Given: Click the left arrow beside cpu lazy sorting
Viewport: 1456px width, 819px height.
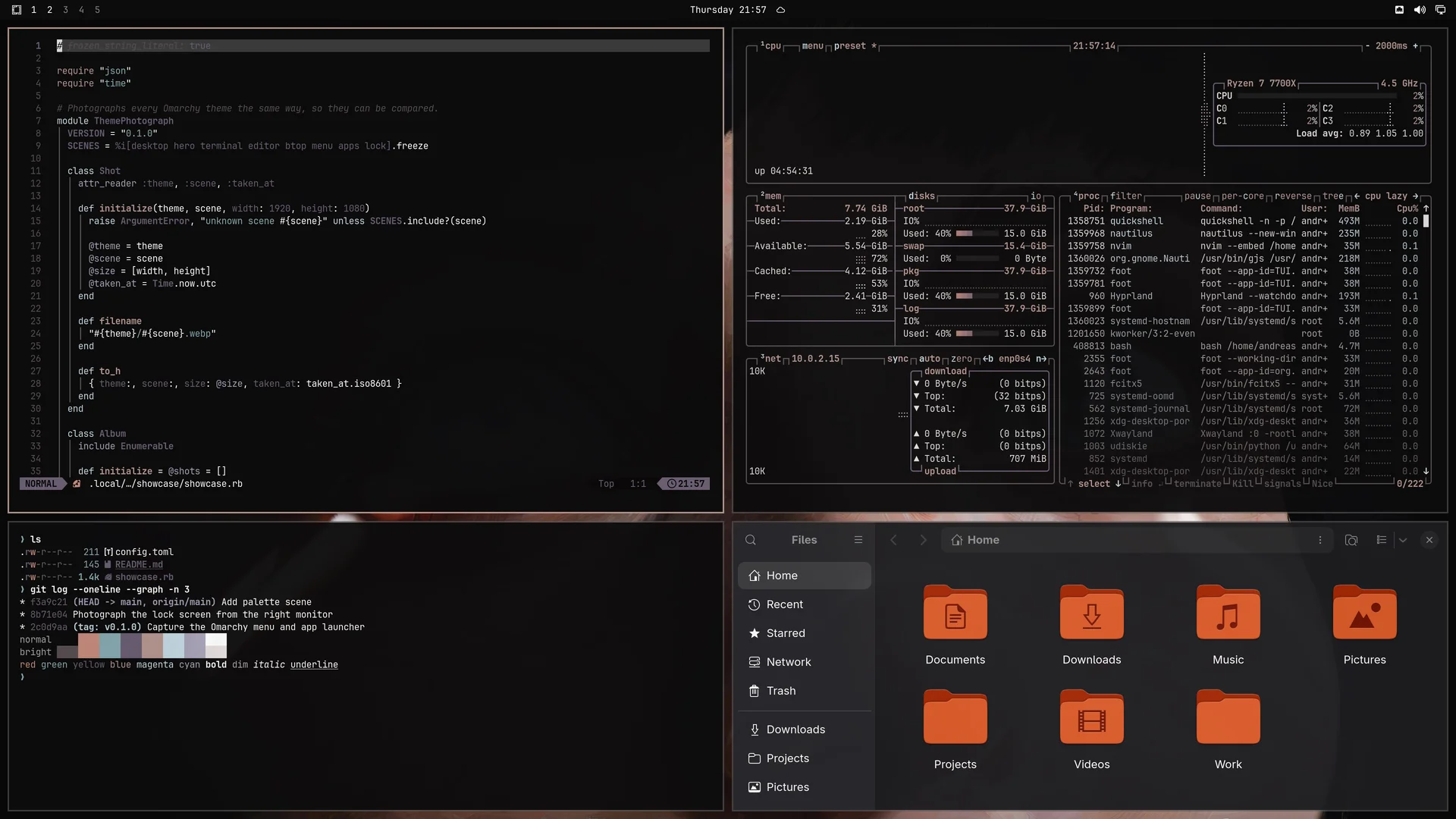Looking at the screenshot, I should pyautogui.click(x=1357, y=196).
